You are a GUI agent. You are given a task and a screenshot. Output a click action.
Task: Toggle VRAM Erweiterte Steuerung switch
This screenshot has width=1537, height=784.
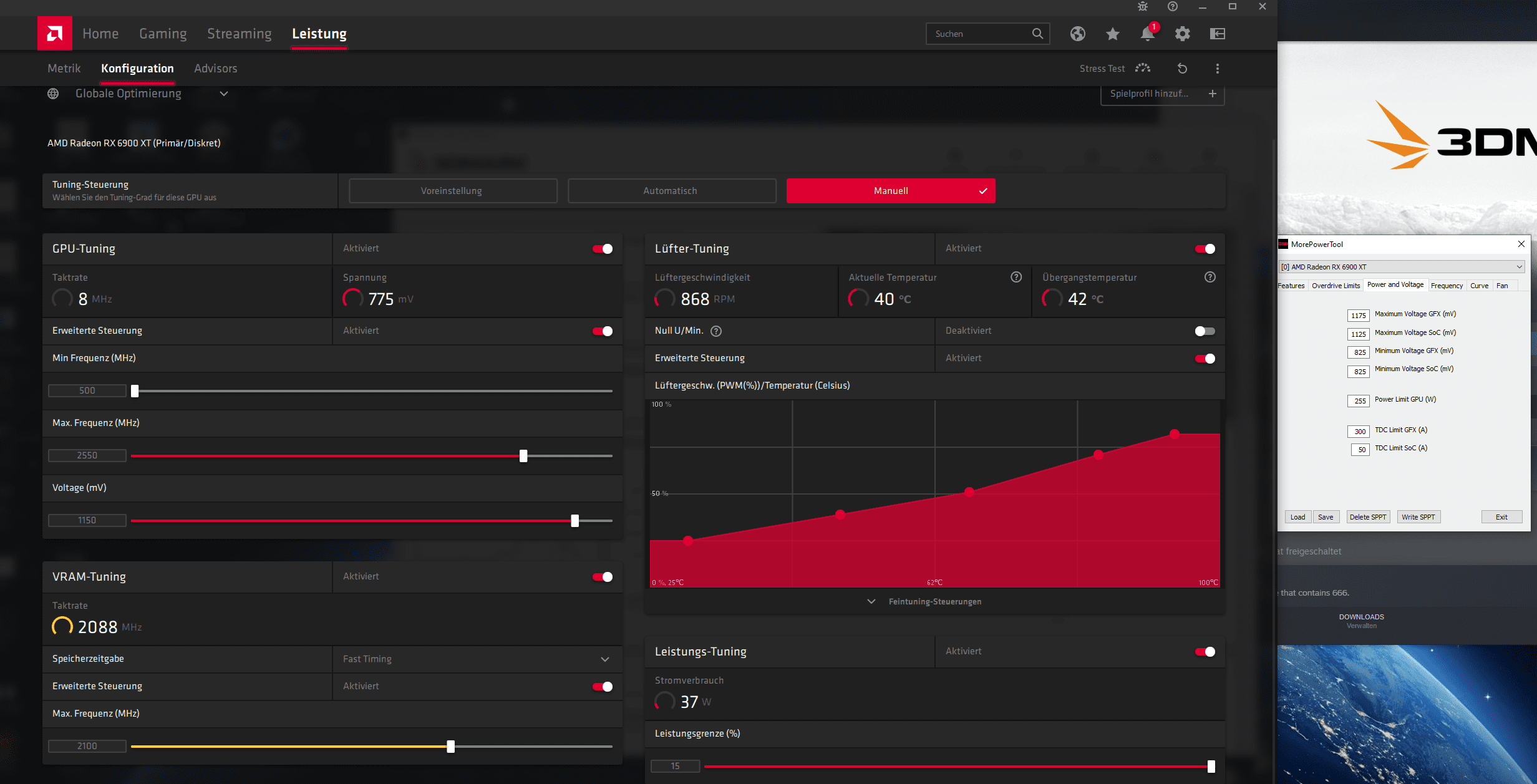(603, 687)
